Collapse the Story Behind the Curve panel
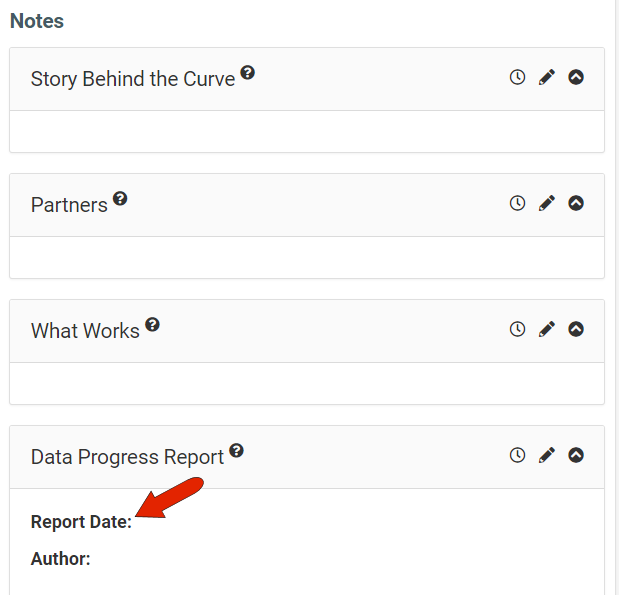 (x=576, y=77)
